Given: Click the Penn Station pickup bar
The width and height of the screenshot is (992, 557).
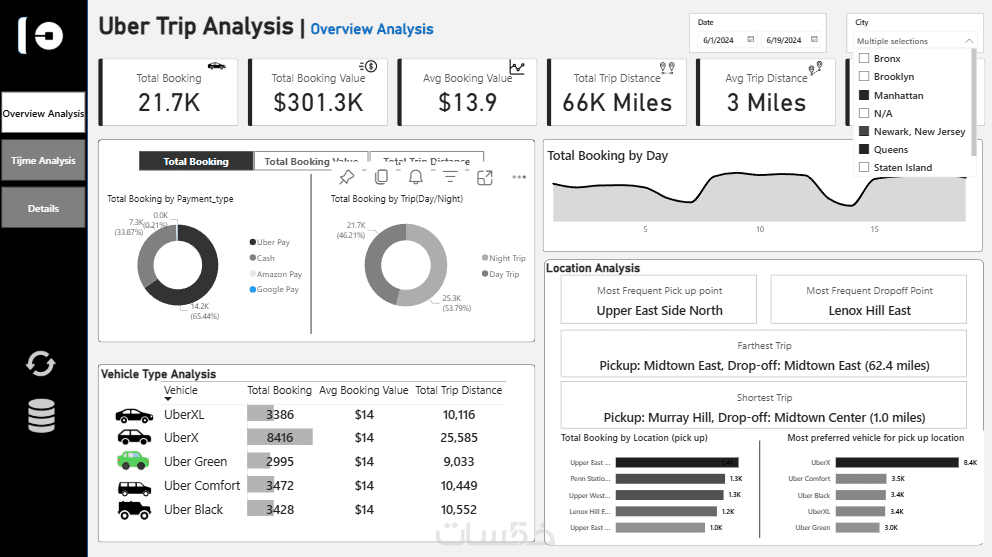Looking at the screenshot, I should [670, 479].
